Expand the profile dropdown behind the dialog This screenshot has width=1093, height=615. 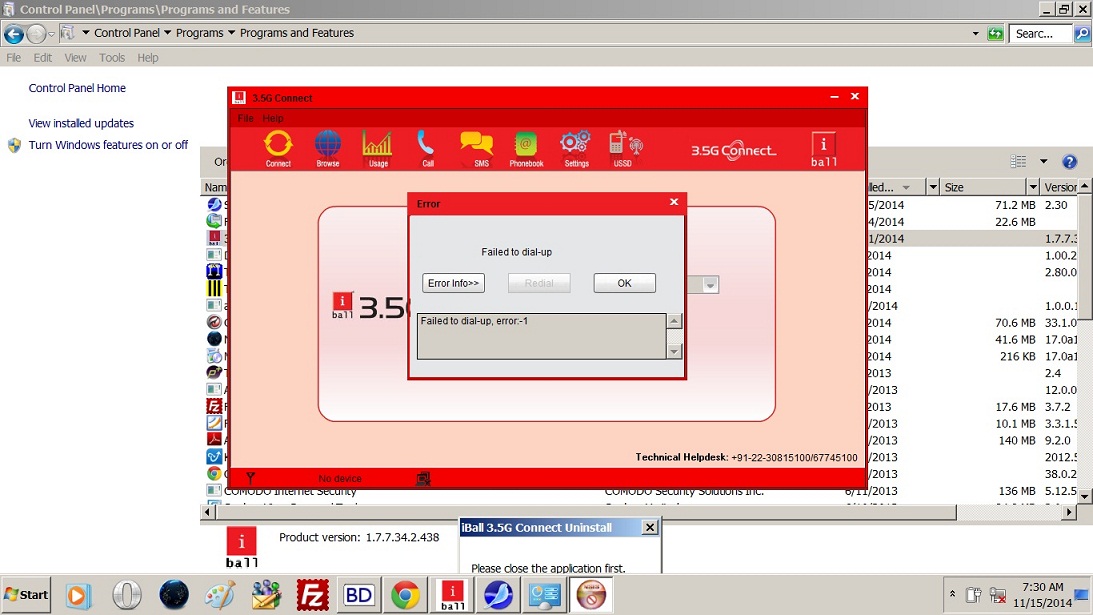pyautogui.click(x=710, y=285)
